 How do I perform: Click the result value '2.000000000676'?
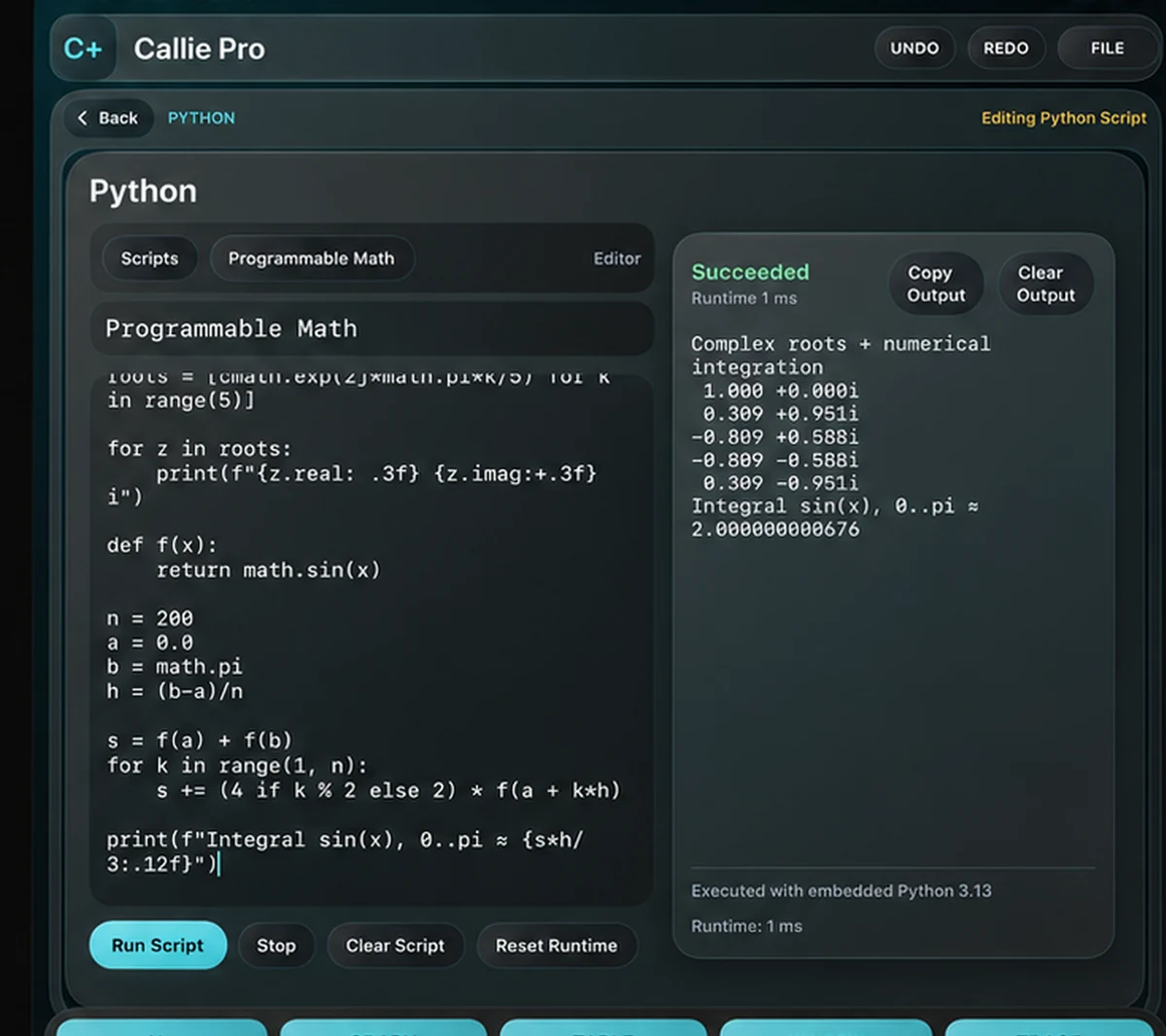click(x=775, y=531)
